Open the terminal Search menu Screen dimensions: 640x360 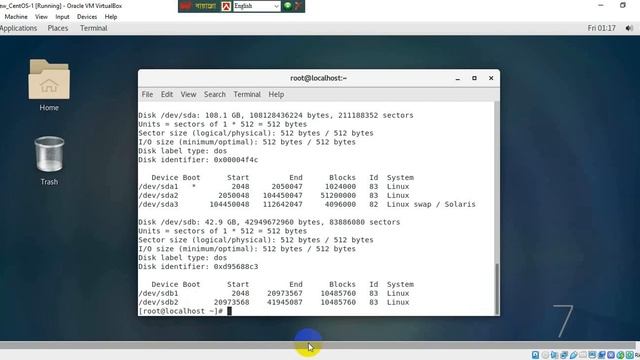[x=215, y=94]
